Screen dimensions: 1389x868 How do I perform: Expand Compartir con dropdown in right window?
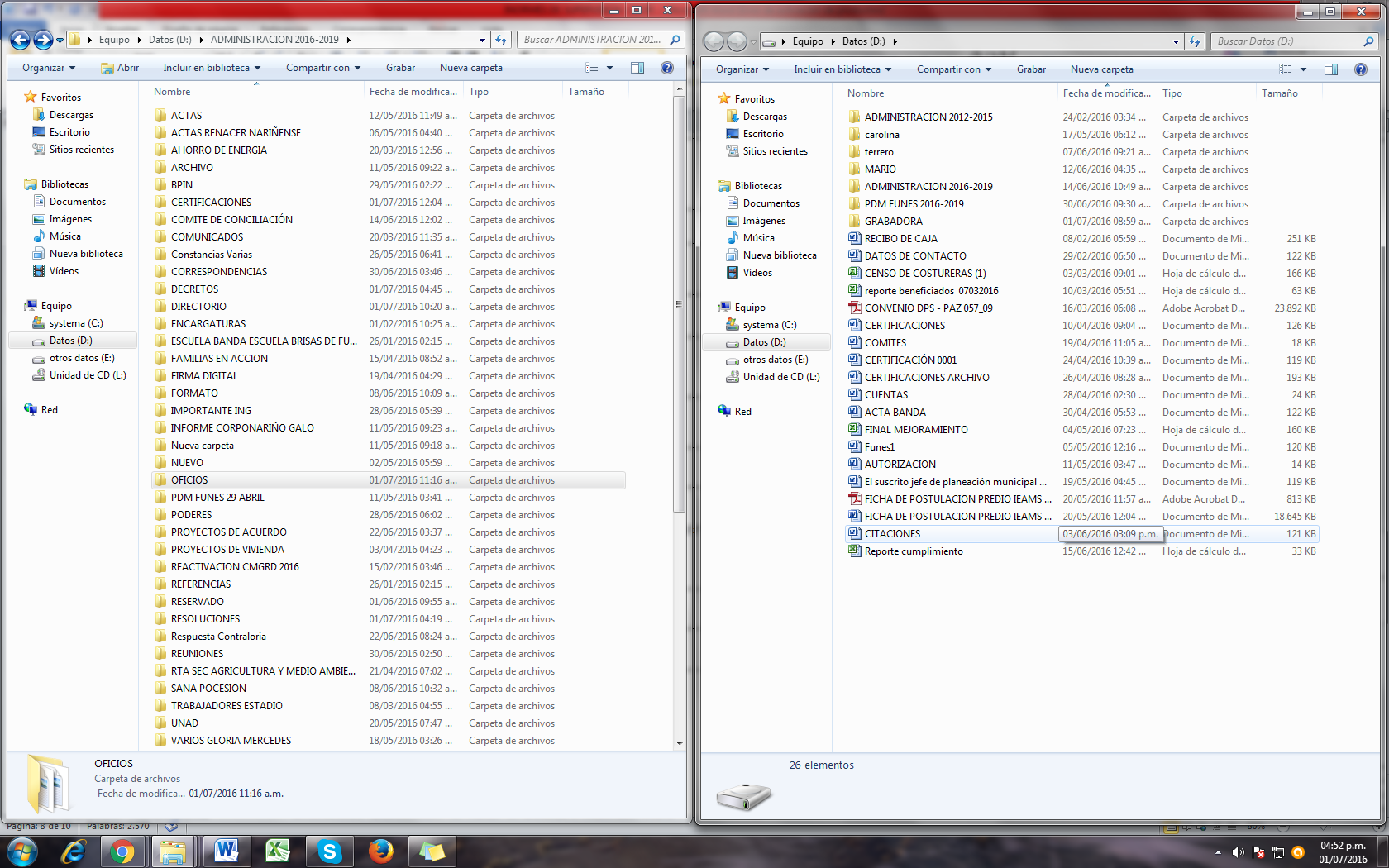pyautogui.click(x=953, y=69)
